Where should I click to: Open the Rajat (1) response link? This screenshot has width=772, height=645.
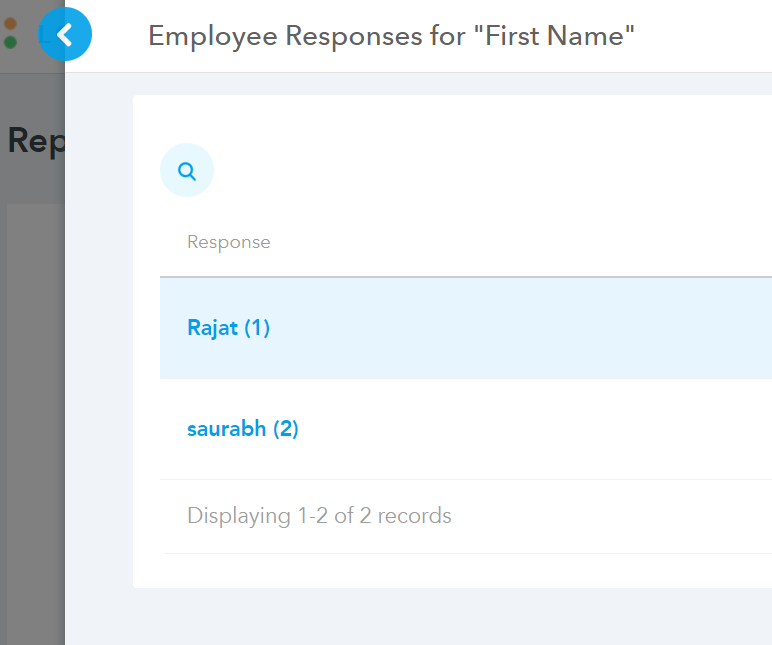tap(228, 328)
